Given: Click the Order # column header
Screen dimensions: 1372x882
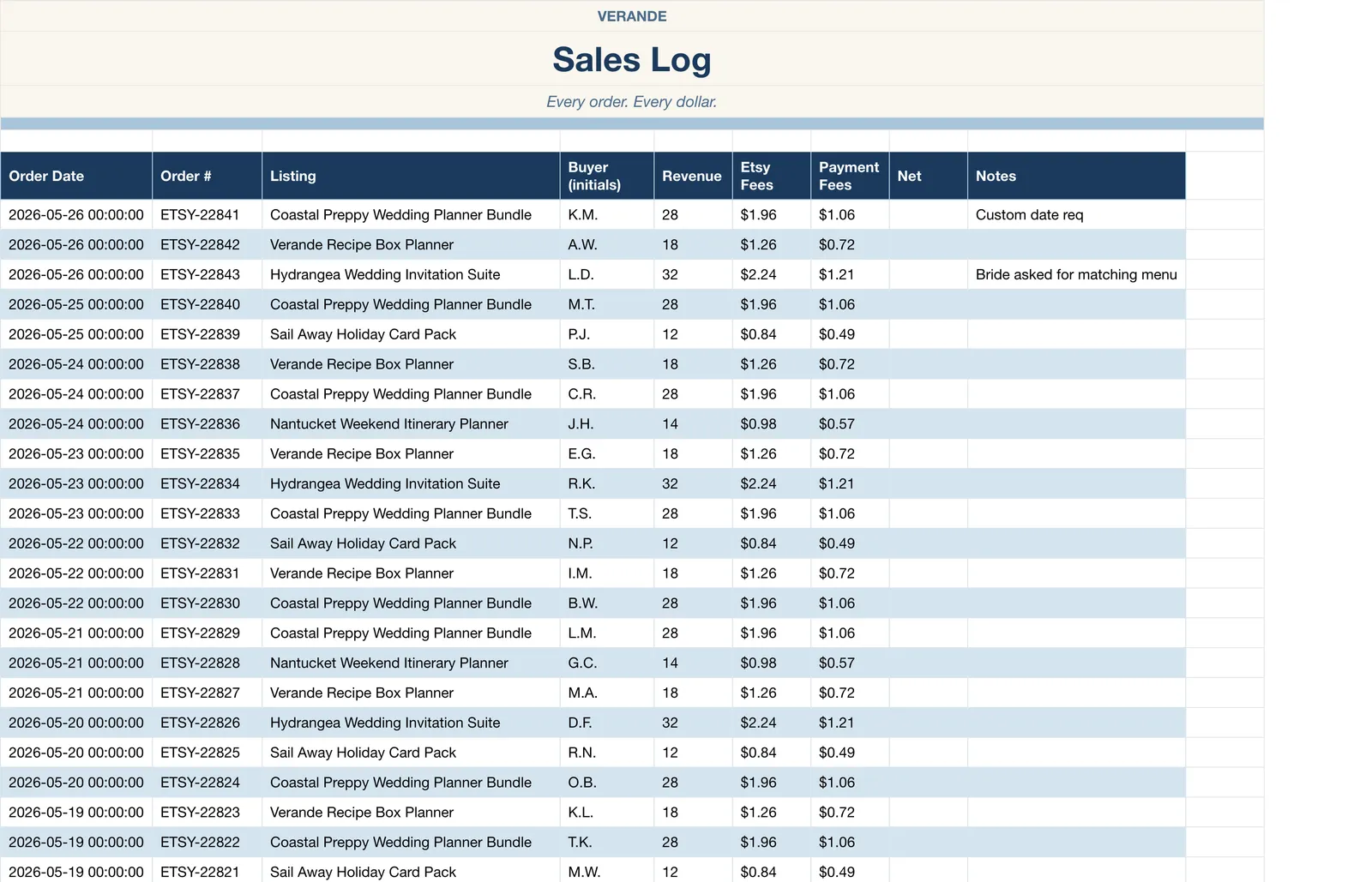Looking at the screenshot, I should pyautogui.click(x=208, y=176).
